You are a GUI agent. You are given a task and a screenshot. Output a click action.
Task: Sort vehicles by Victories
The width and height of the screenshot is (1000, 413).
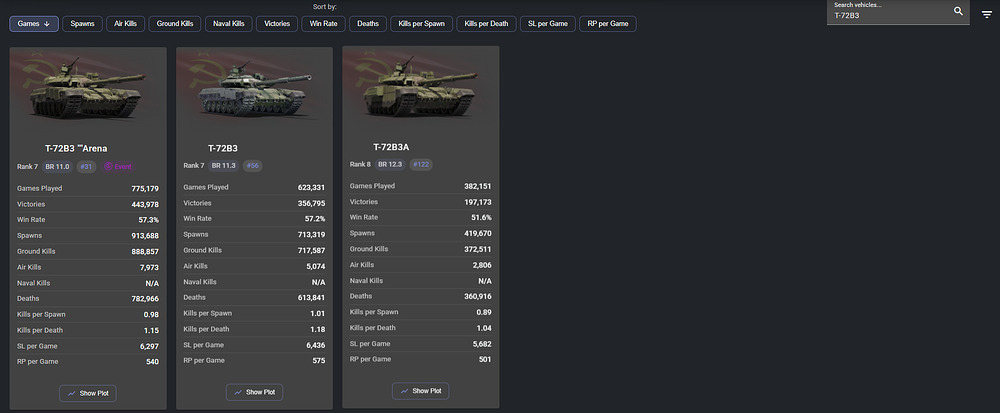click(x=277, y=24)
